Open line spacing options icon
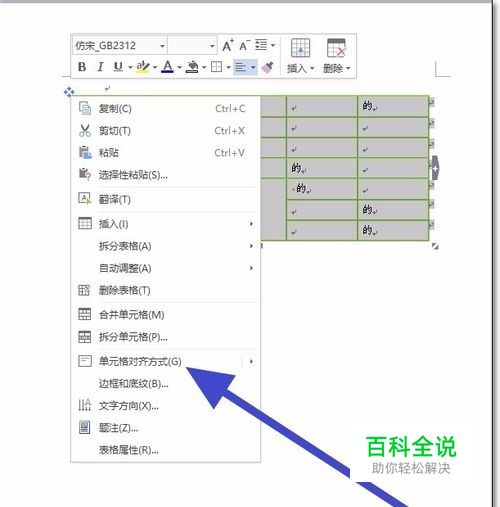Viewport: 500px width, 507px height. click(x=261, y=45)
